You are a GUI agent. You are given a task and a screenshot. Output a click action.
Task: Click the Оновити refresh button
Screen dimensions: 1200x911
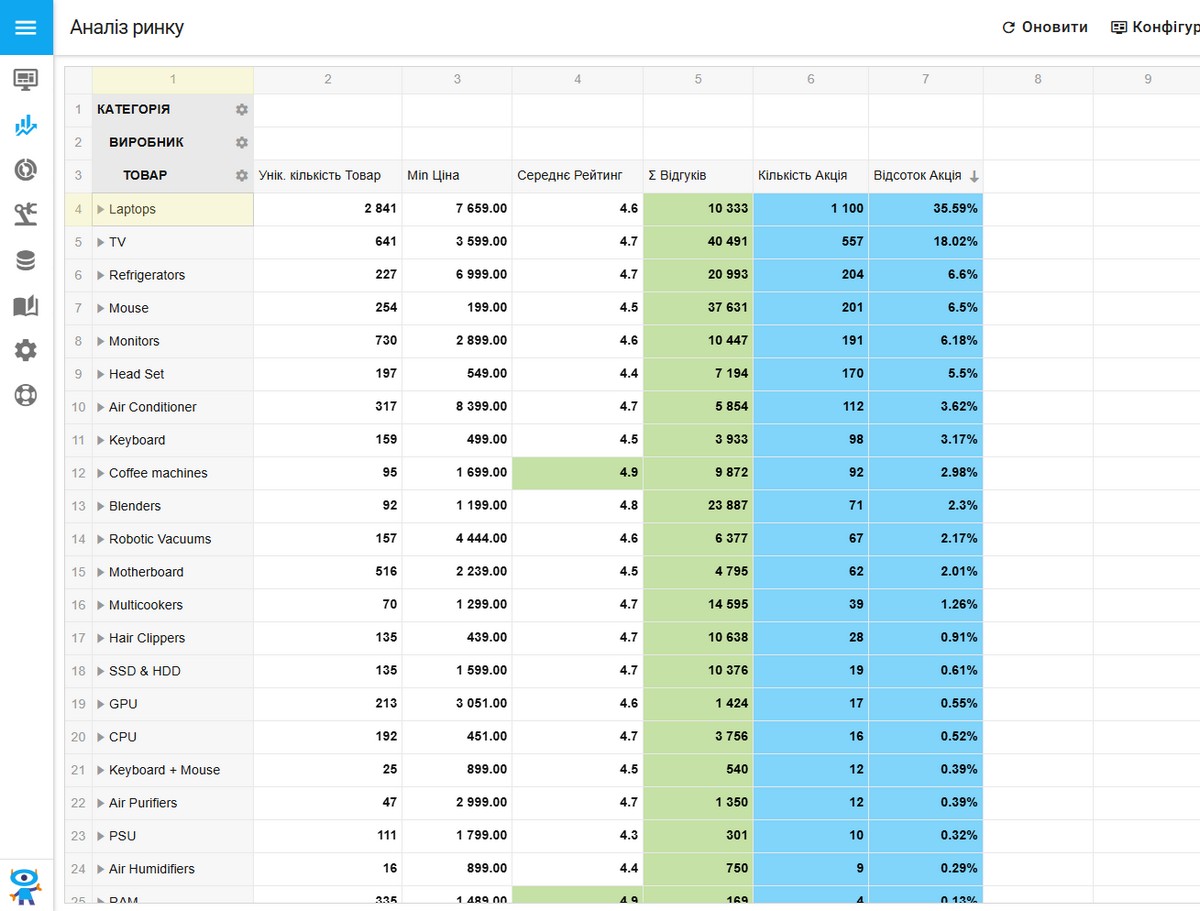click(1044, 27)
